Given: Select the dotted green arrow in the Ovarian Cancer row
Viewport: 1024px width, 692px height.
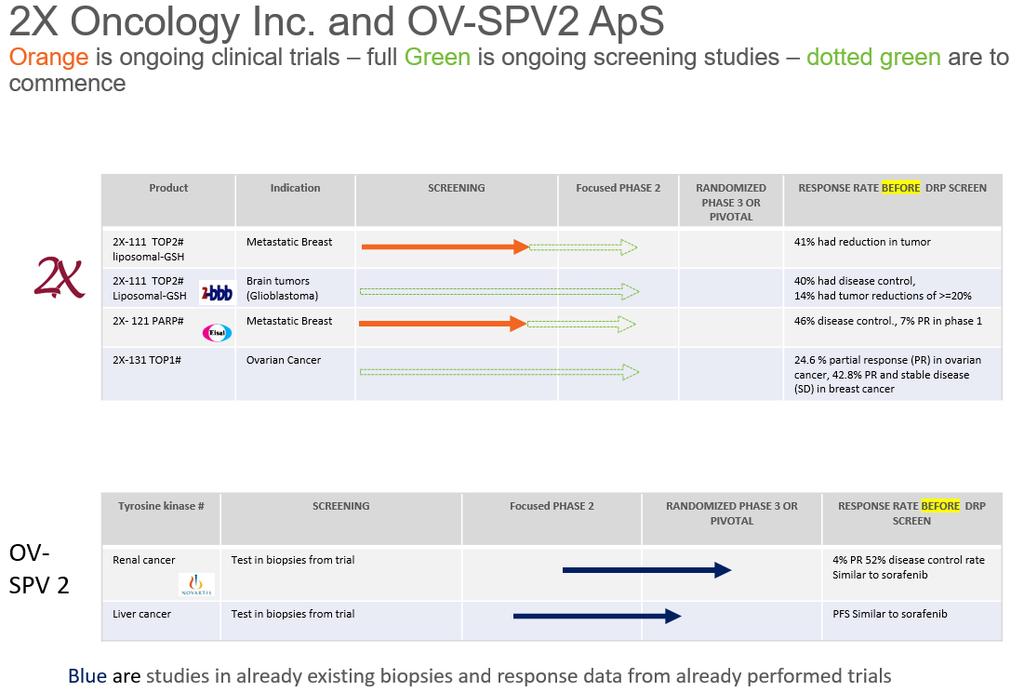Looking at the screenshot, I should 500,372.
